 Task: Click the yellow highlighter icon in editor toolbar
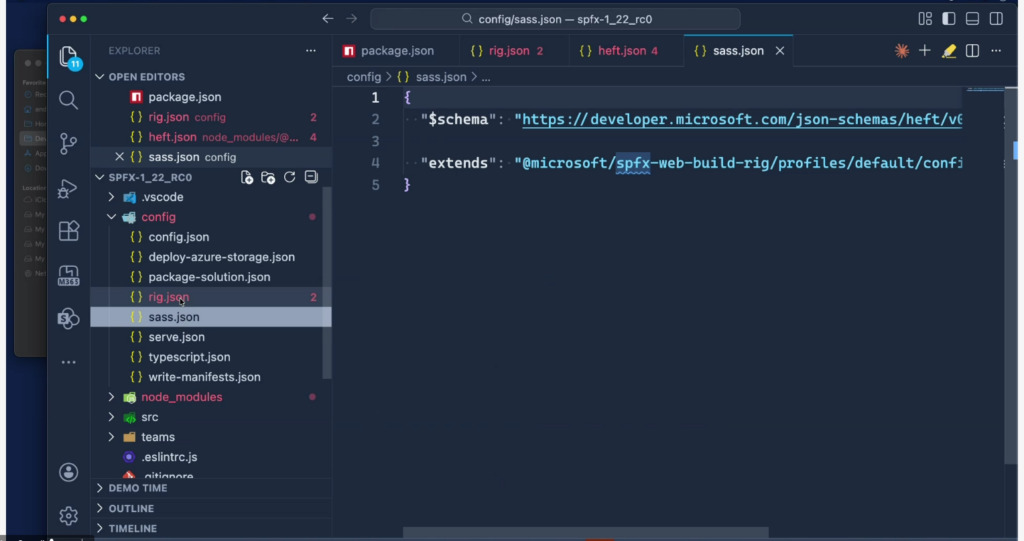(948, 51)
